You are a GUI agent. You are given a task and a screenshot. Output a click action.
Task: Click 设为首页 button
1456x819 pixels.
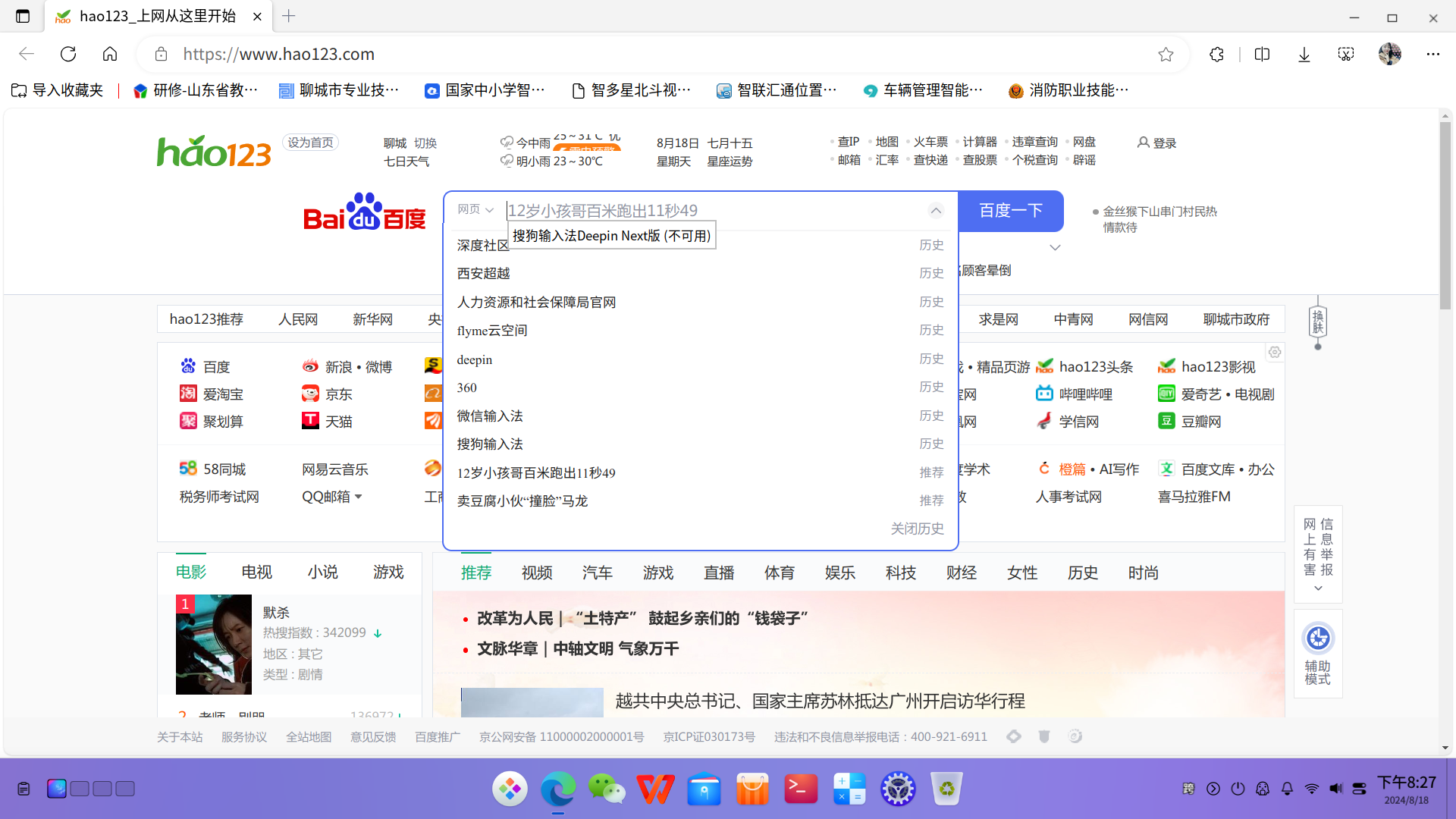coord(310,143)
